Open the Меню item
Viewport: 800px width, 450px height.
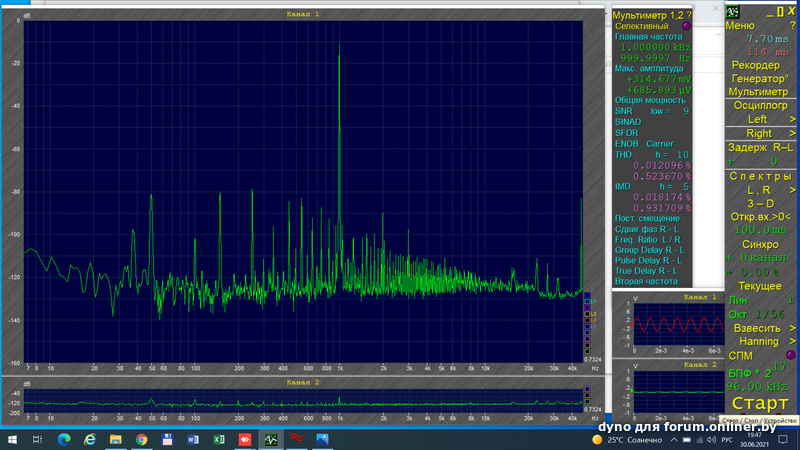[x=740, y=25]
